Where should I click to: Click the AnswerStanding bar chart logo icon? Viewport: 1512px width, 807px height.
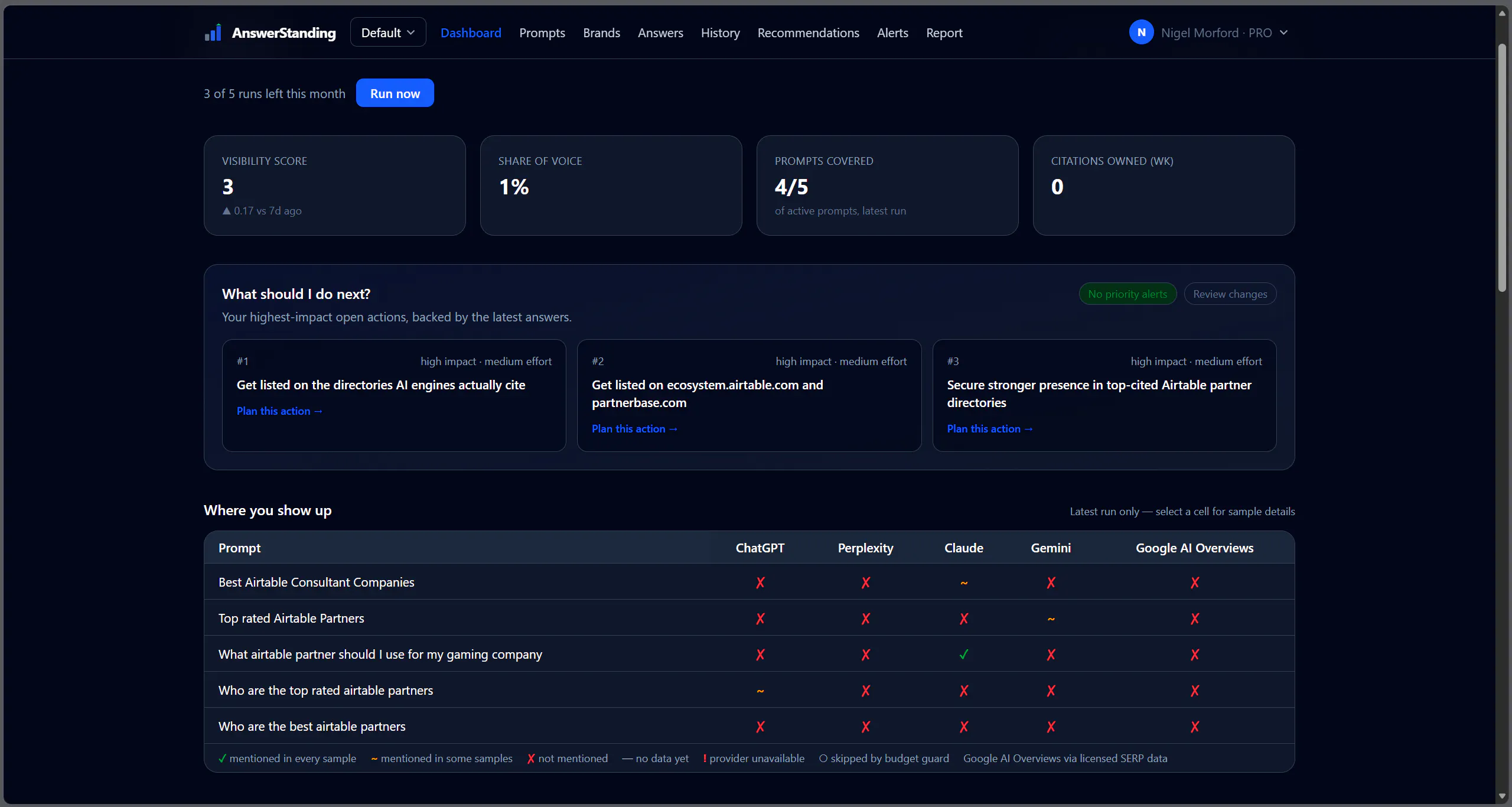click(x=213, y=32)
